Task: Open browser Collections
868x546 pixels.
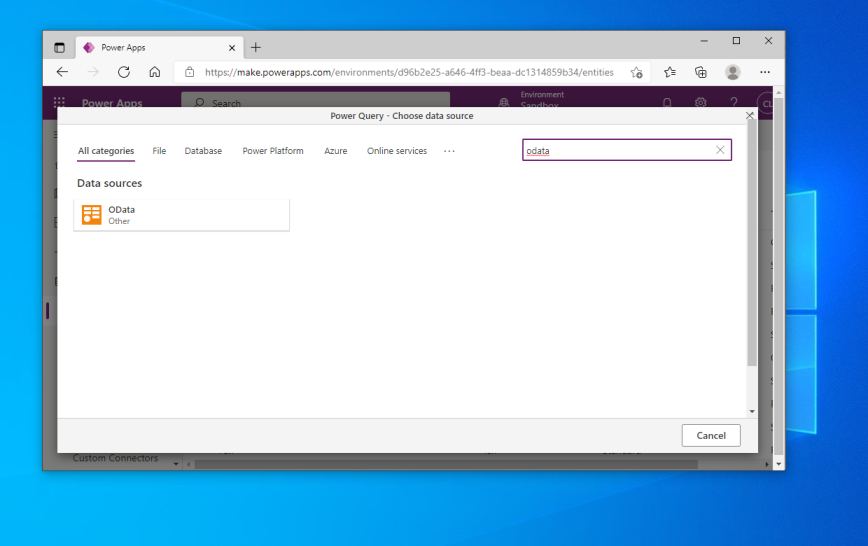Action: 701,72
